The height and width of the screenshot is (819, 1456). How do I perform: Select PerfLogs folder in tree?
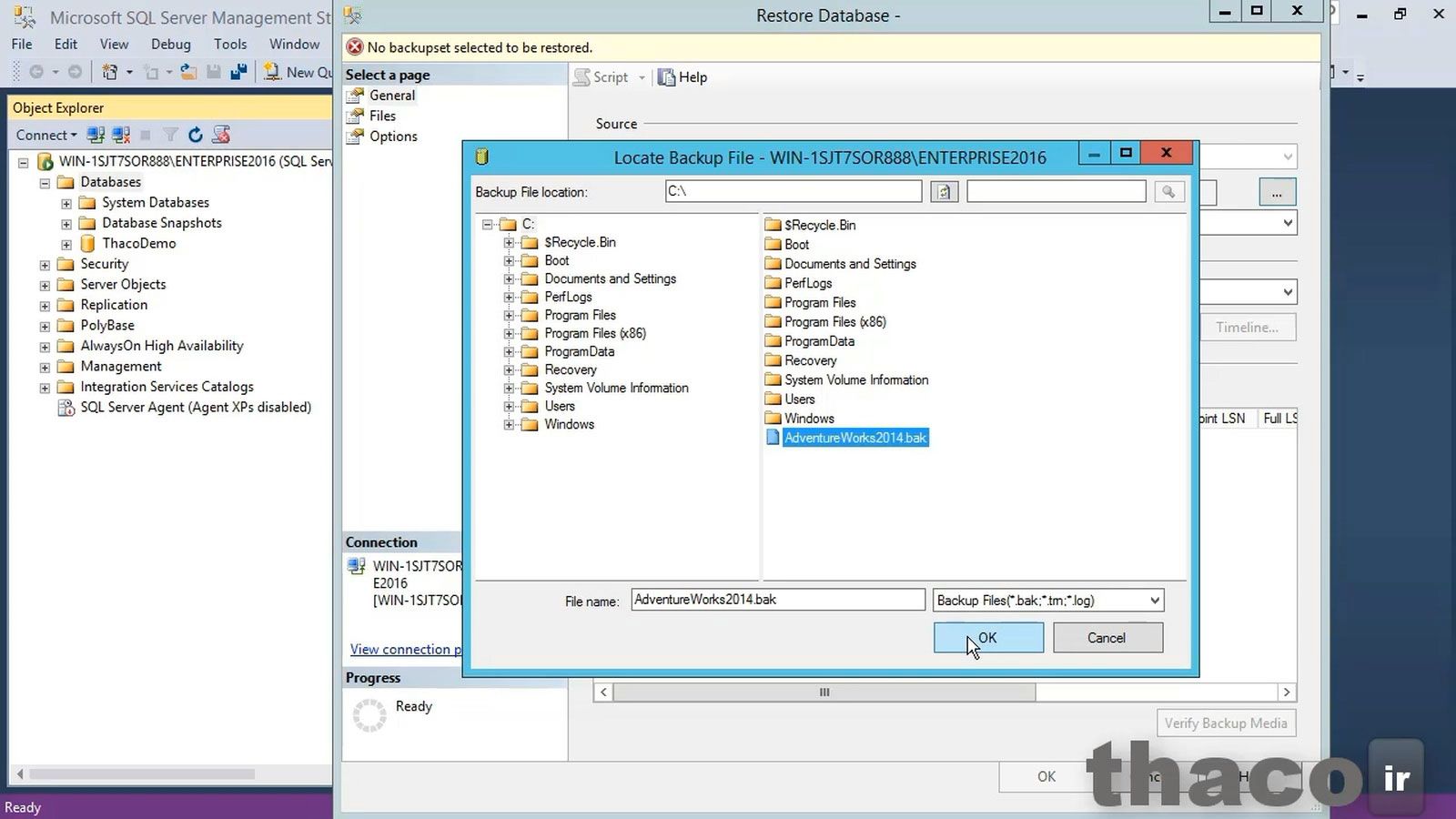pyautogui.click(x=568, y=297)
